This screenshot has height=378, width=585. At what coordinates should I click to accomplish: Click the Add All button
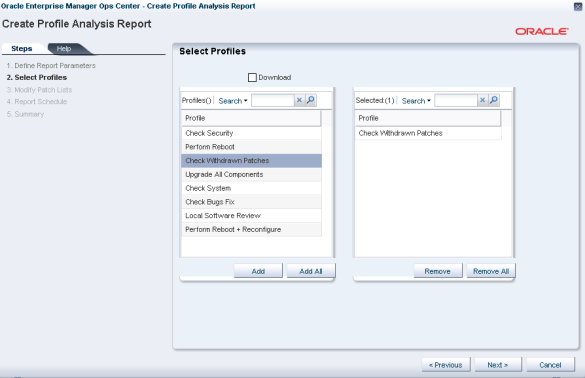(311, 271)
